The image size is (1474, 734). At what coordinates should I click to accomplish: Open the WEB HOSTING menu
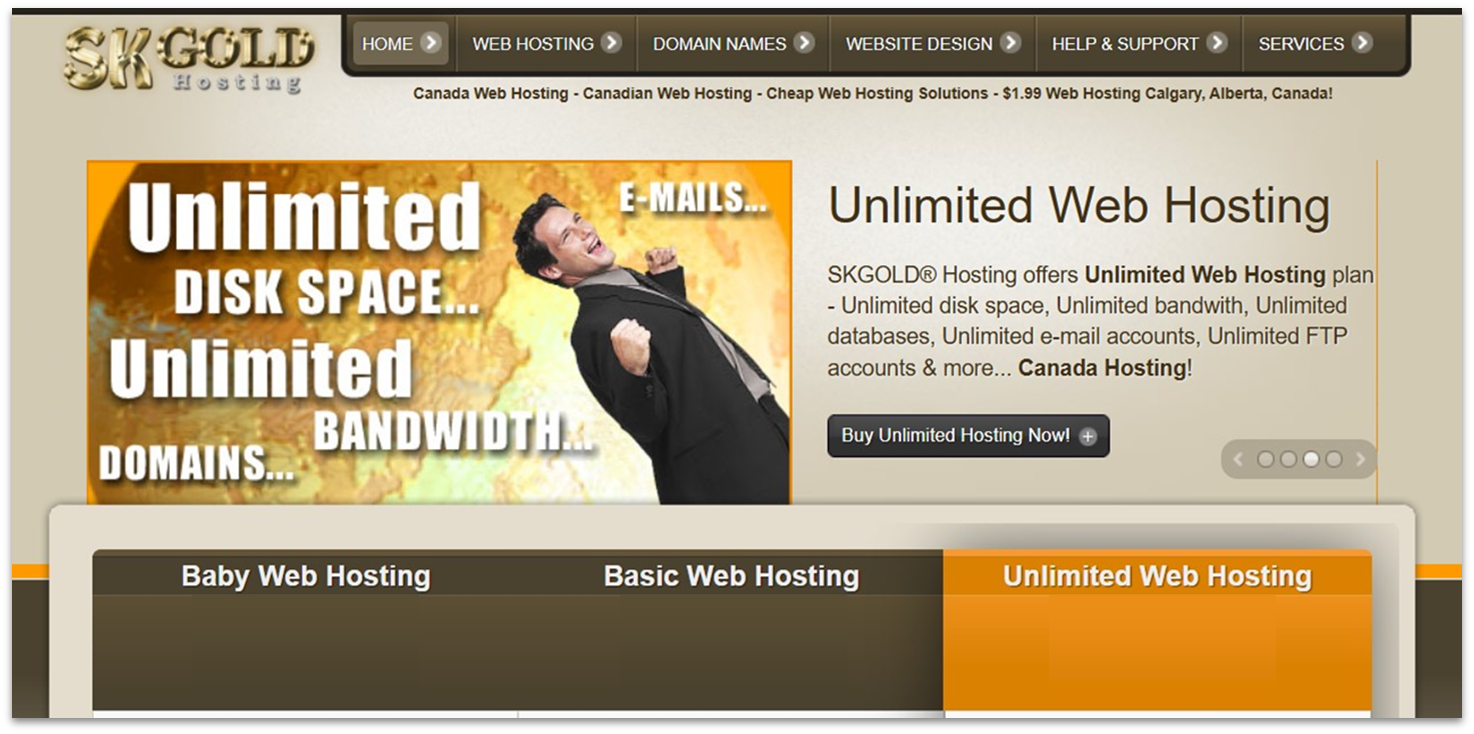pyautogui.click(x=546, y=43)
